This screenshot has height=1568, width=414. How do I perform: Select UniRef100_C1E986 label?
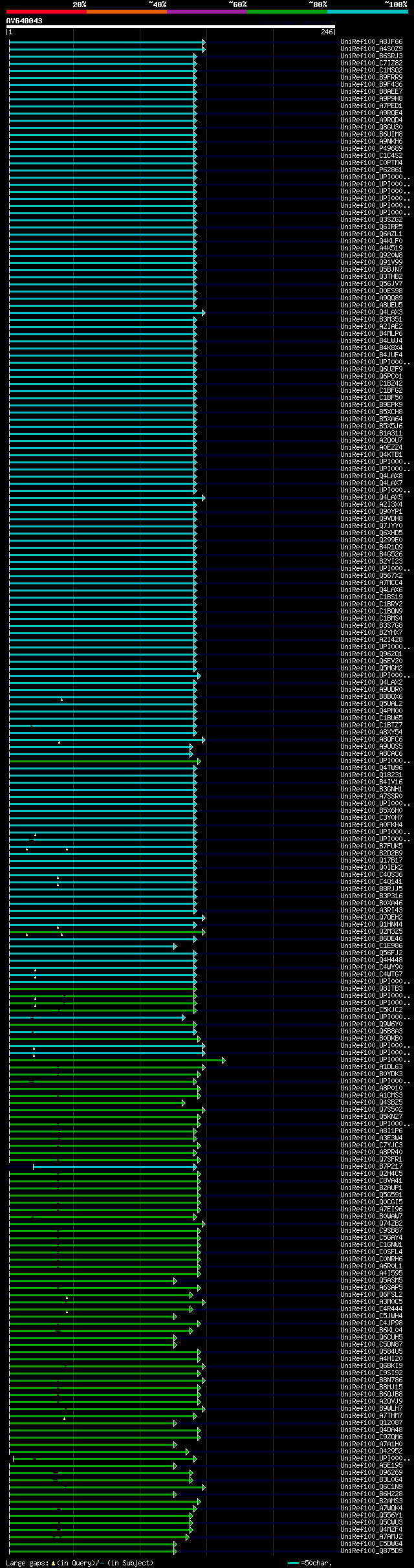click(x=371, y=946)
